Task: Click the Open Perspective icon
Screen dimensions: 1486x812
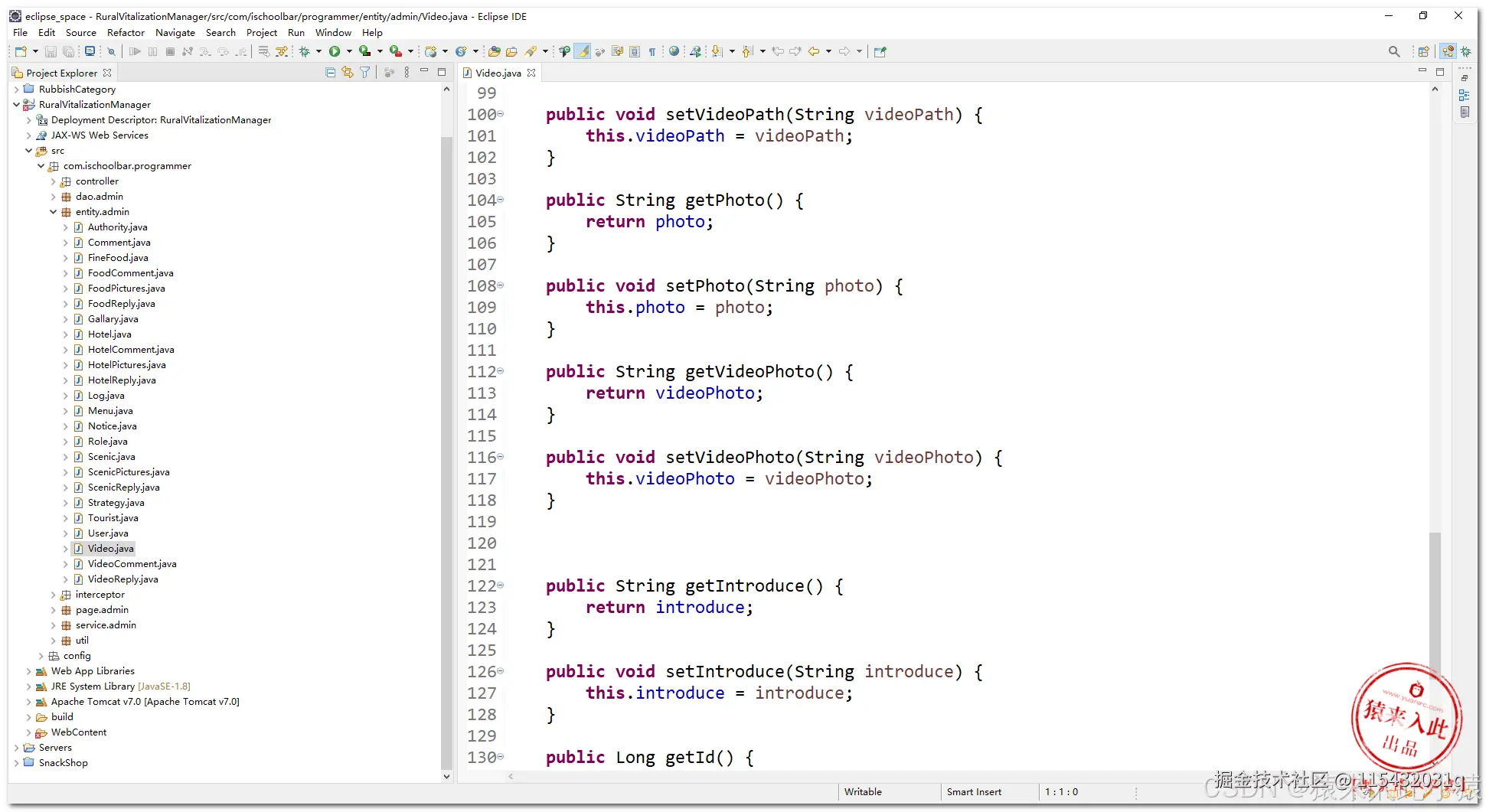Action: tap(1423, 51)
